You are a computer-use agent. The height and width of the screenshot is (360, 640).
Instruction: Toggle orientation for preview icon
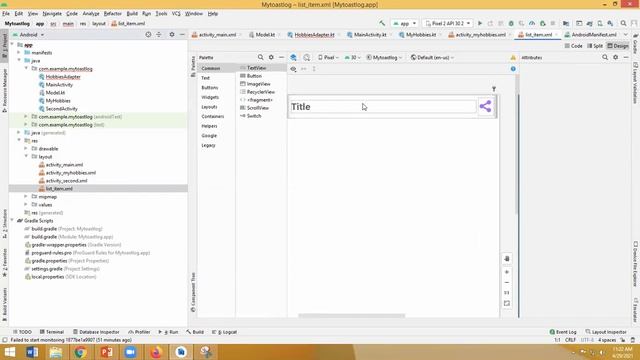click(307, 58)
